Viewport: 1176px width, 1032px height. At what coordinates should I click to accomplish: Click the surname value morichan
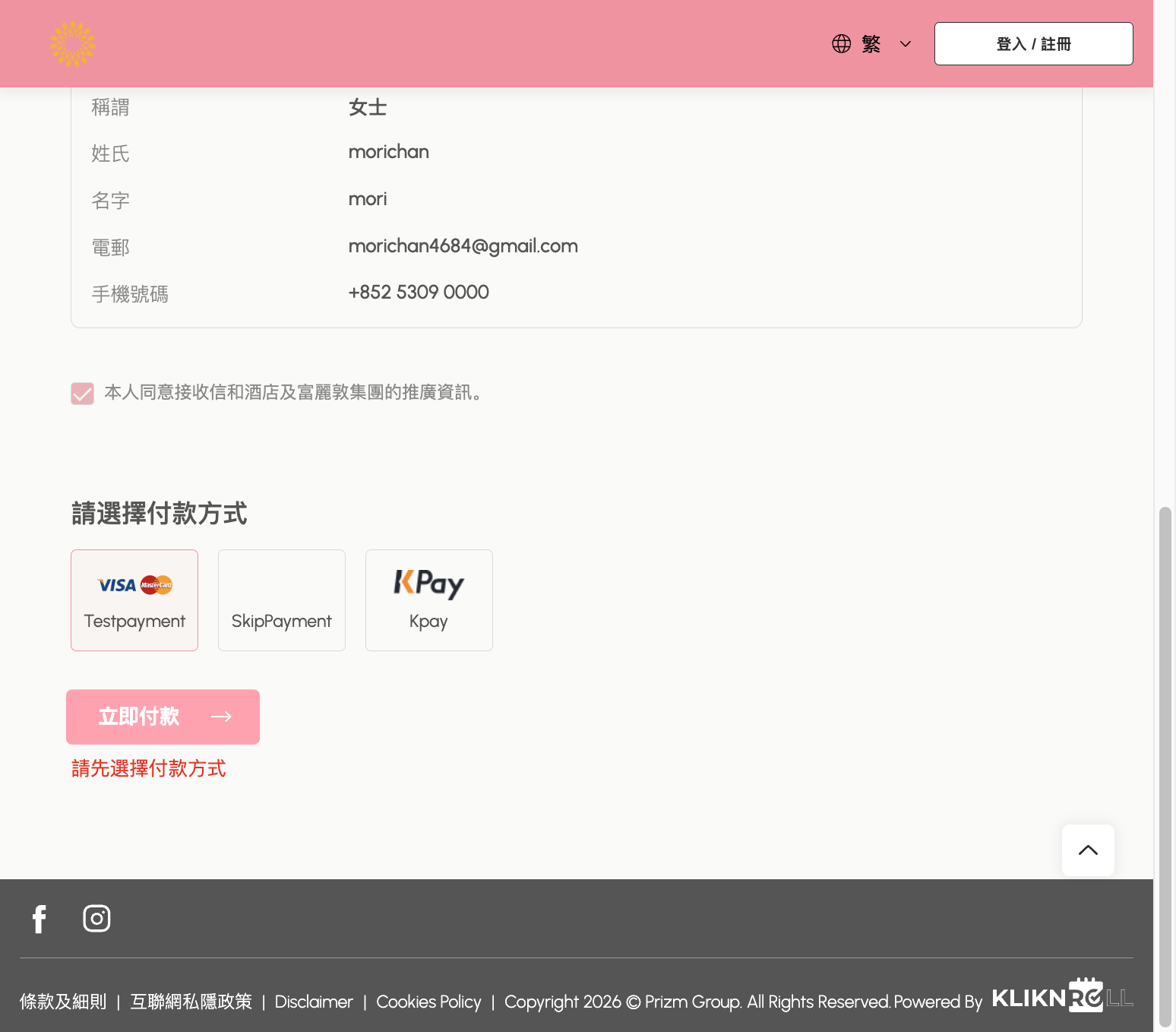coord(388,152)
